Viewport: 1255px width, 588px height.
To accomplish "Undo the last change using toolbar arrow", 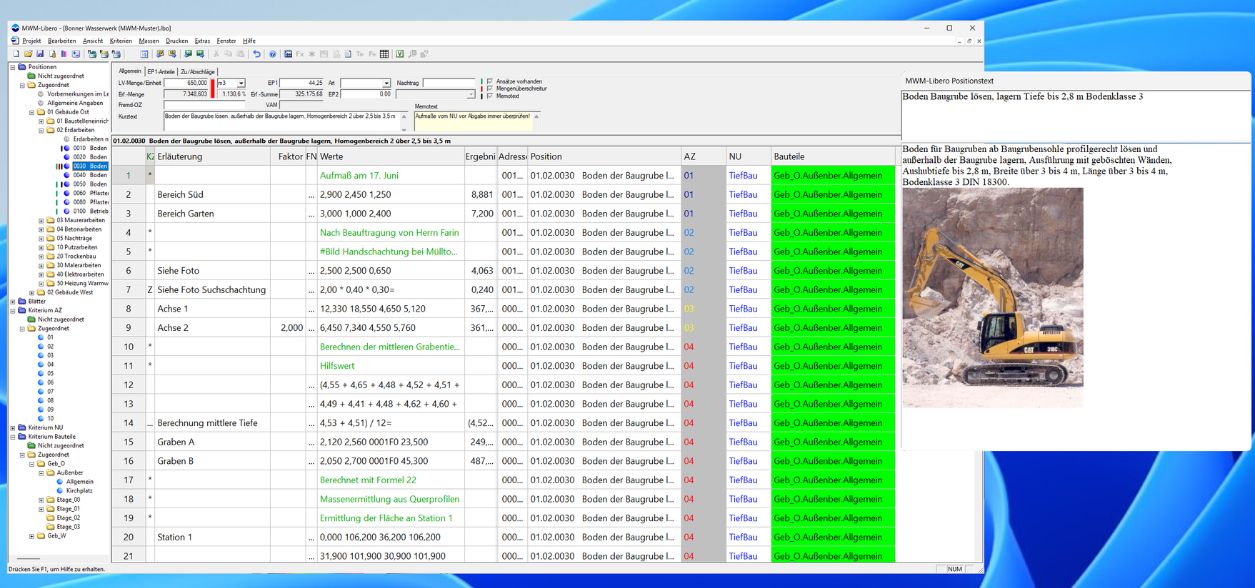I will click(258, 55).
